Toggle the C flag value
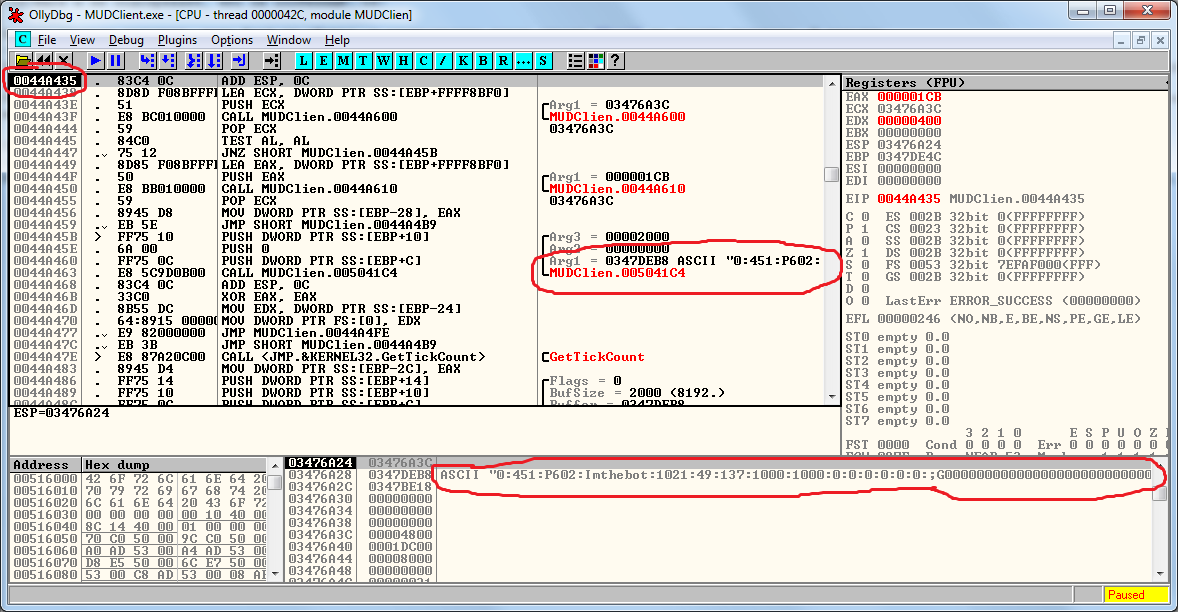1178x612 pixels. click(x=865, y=217)
